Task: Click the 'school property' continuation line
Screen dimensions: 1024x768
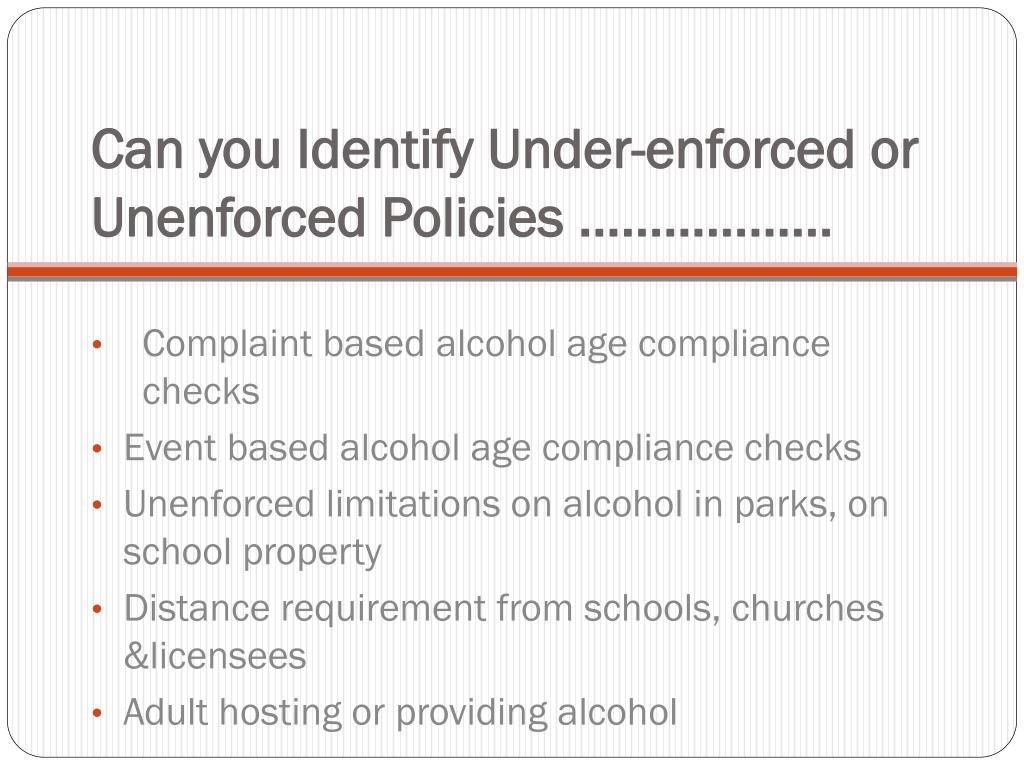Action: pyautogui.click(x=252, y=553)
